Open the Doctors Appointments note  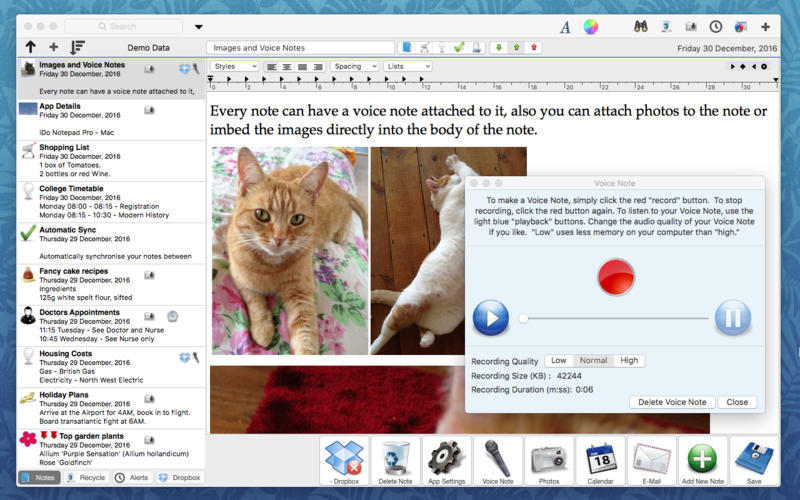coord(111,326)
